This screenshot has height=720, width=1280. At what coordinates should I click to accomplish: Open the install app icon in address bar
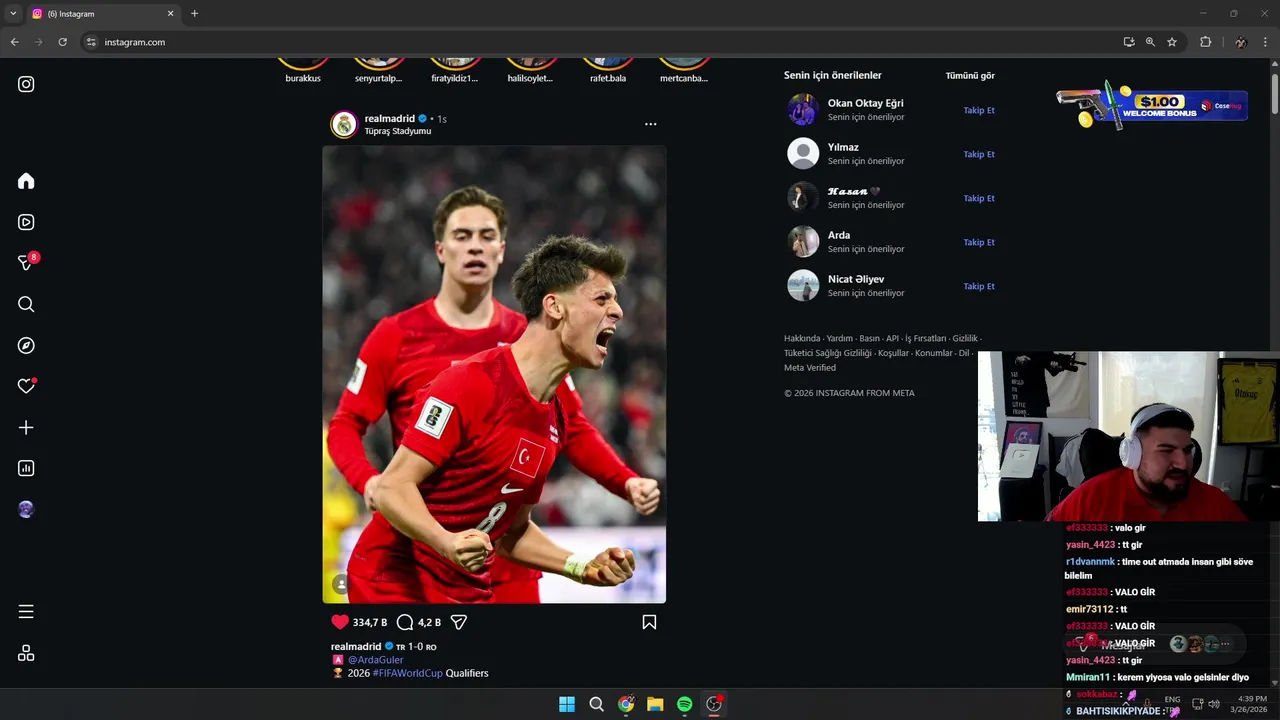(x=1129, y=42)
